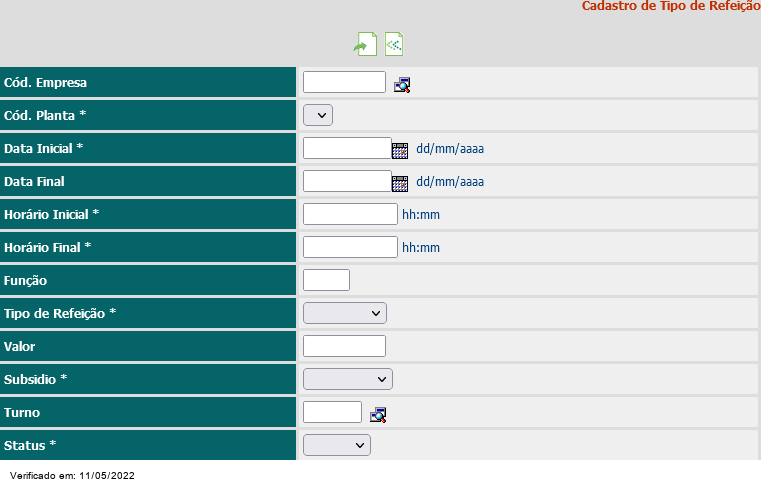This screenshot has width=761, height=490.
Task: Expand the Tipo de Refeição dropdown
Action: pyautogui.click(x=345, y=313)
